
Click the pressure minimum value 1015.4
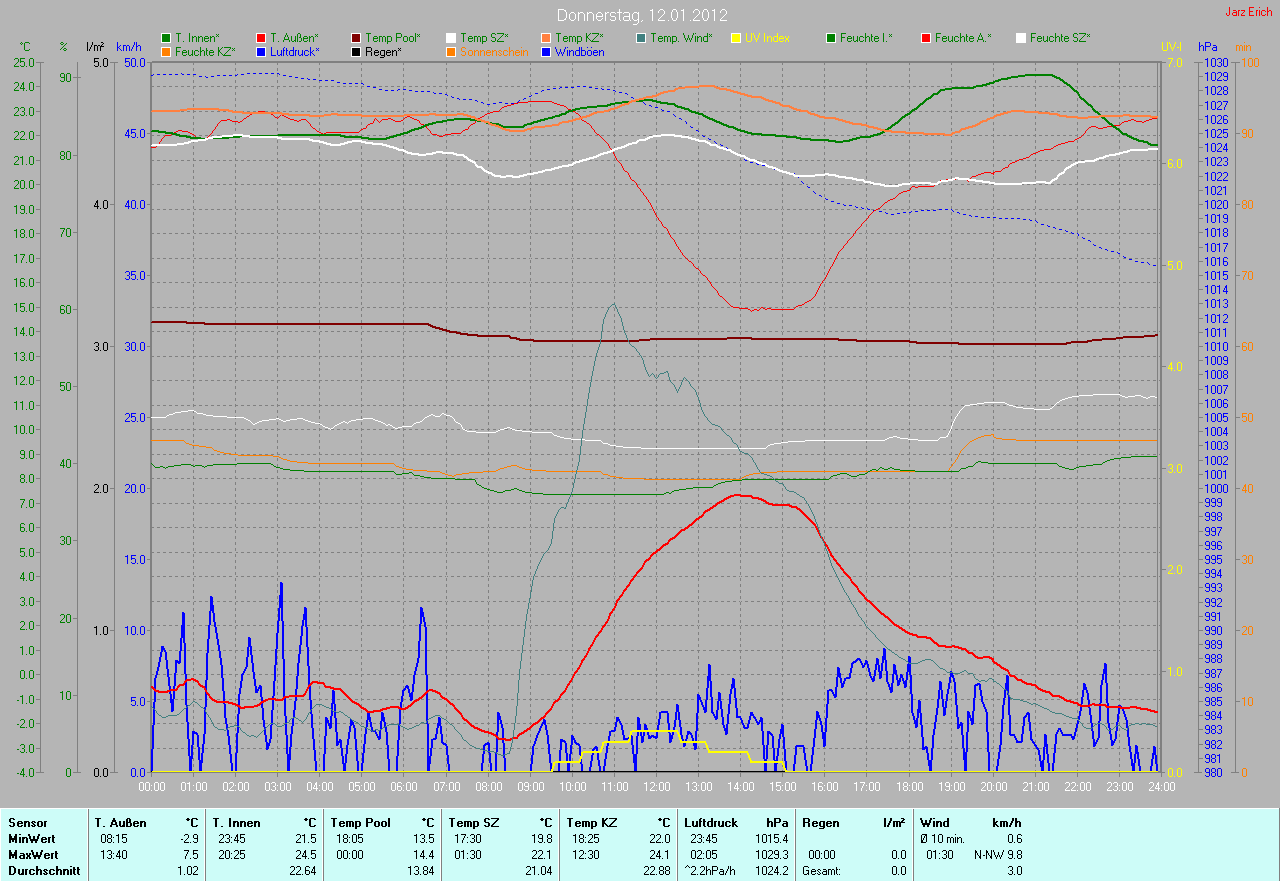click(771, 839)
